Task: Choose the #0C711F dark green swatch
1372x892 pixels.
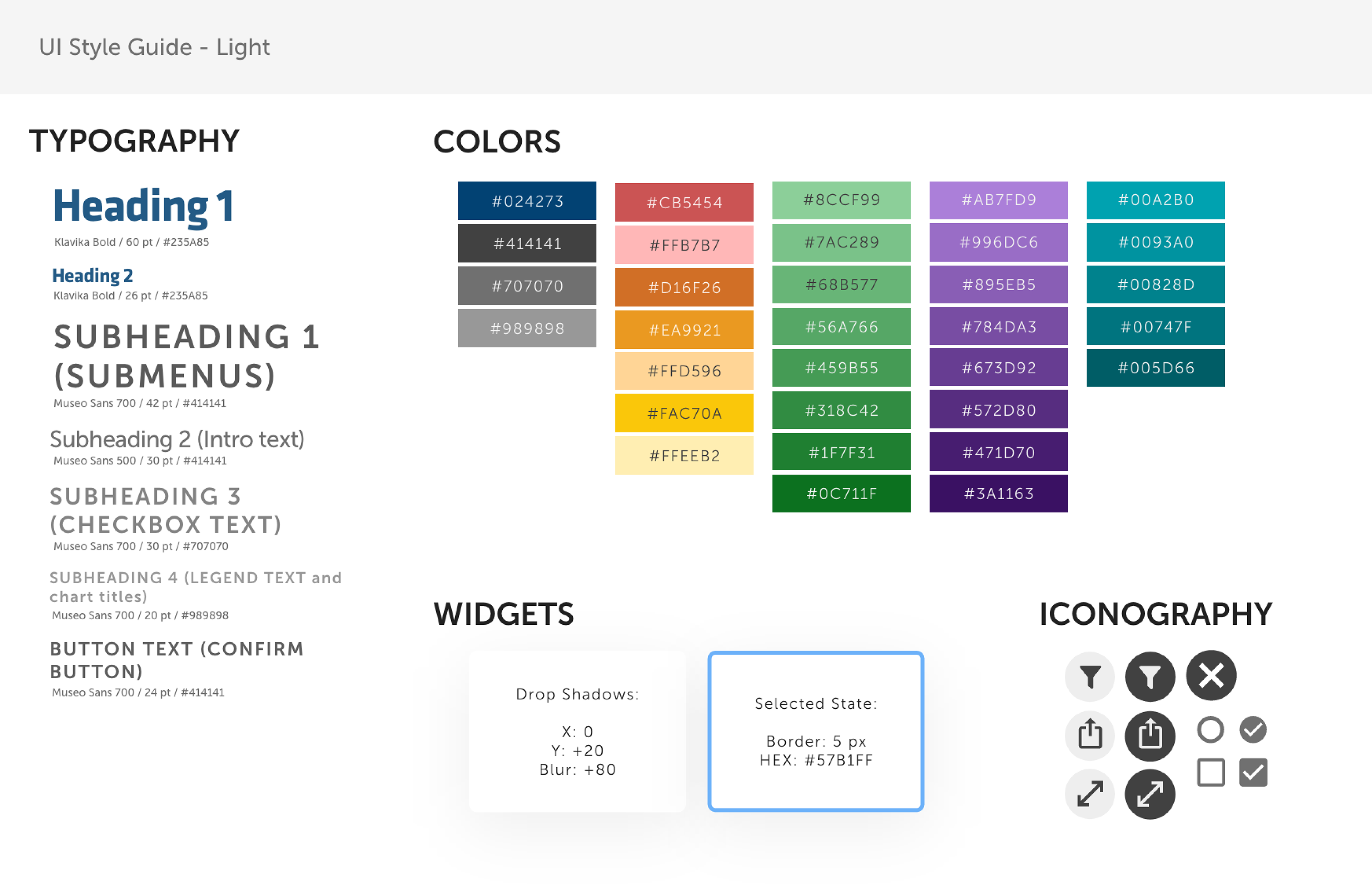Action: point(842,494)
